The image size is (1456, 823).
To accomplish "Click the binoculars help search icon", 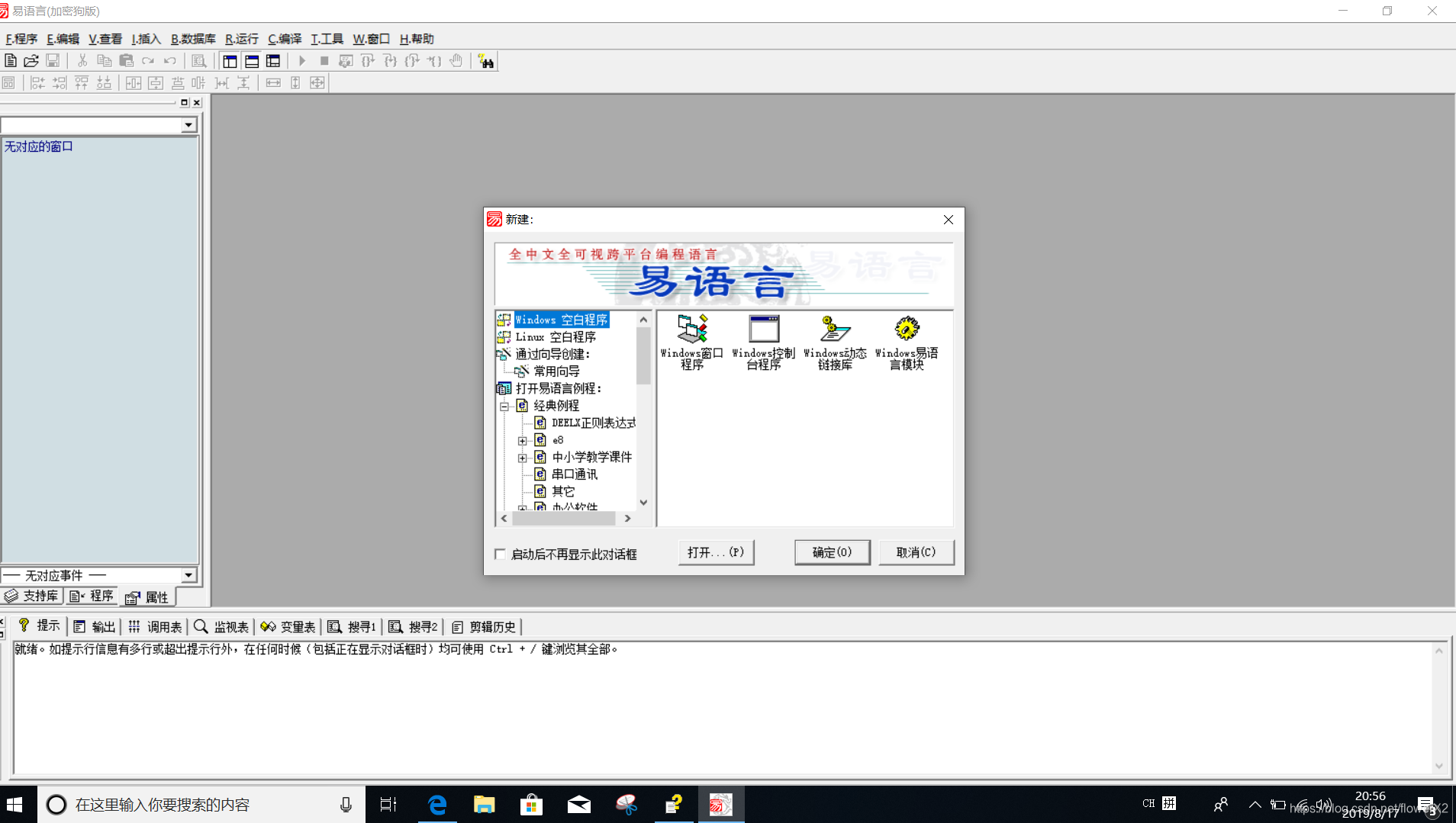I will pos(486,61).
